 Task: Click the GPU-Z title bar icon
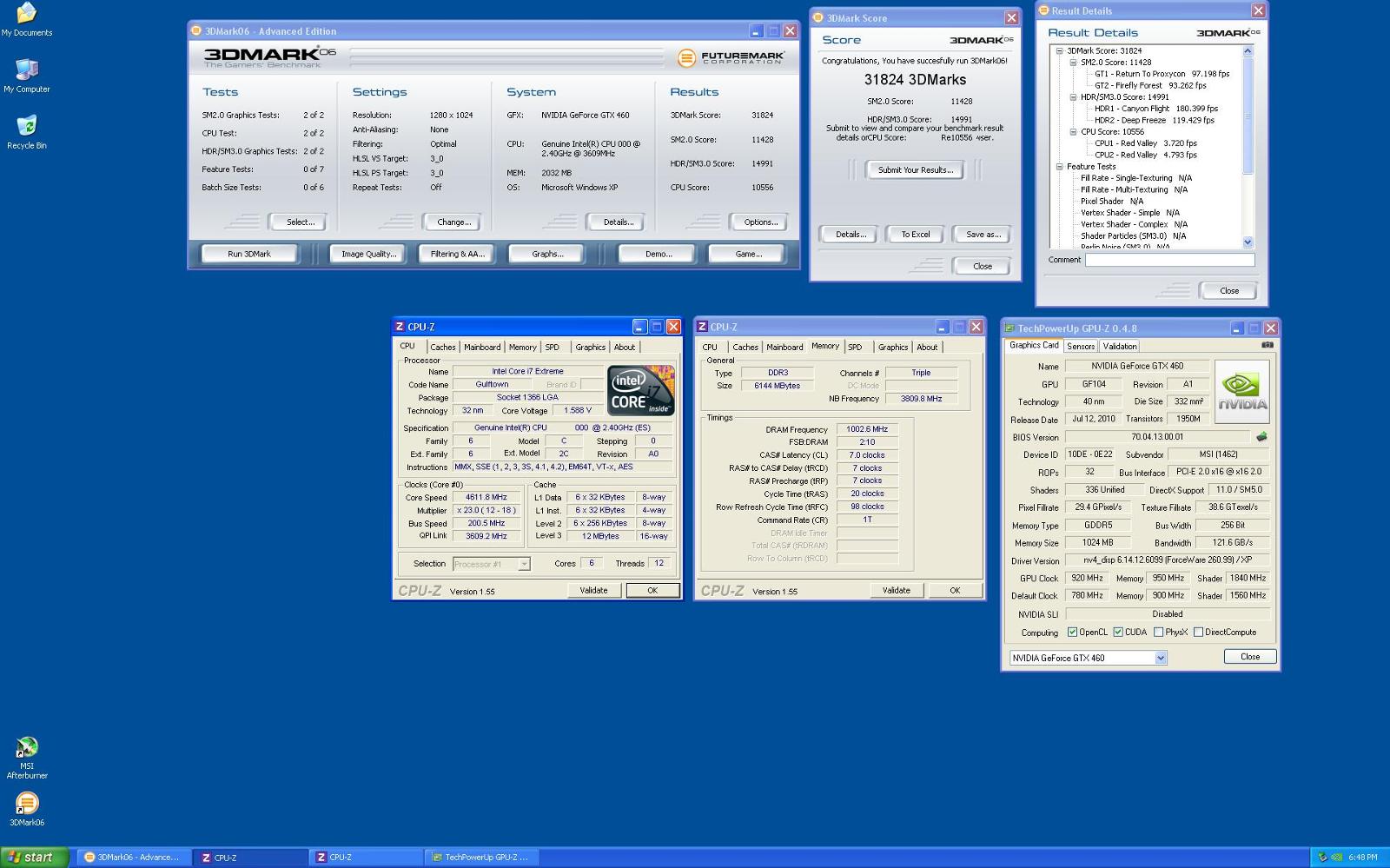[1009, 328]
